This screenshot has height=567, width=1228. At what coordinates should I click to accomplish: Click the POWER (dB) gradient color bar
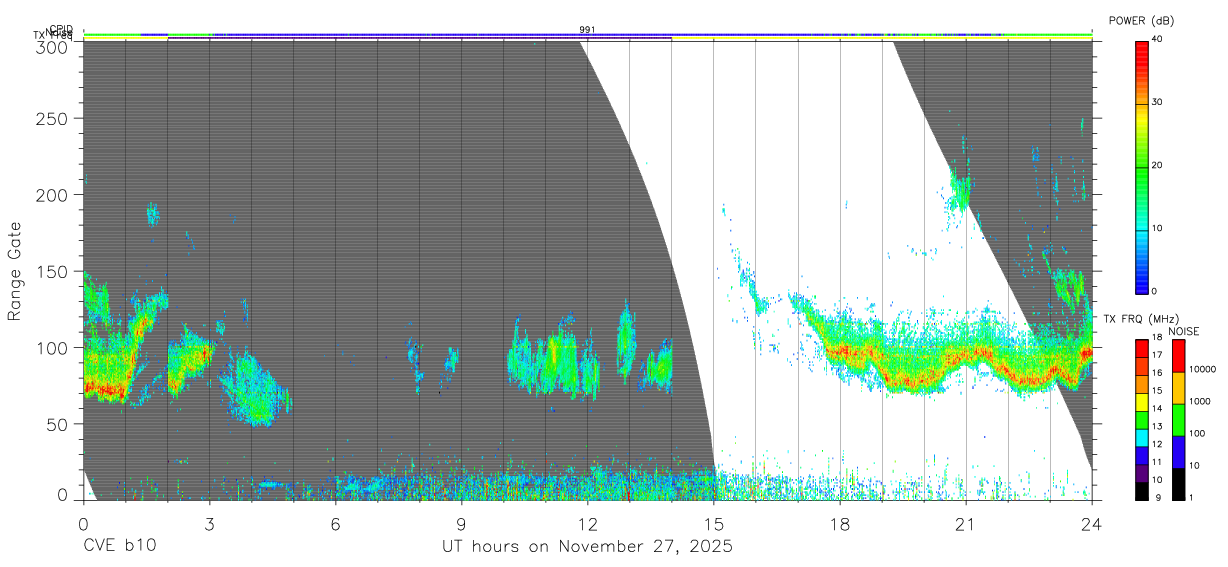click(x=1141, y=166)
